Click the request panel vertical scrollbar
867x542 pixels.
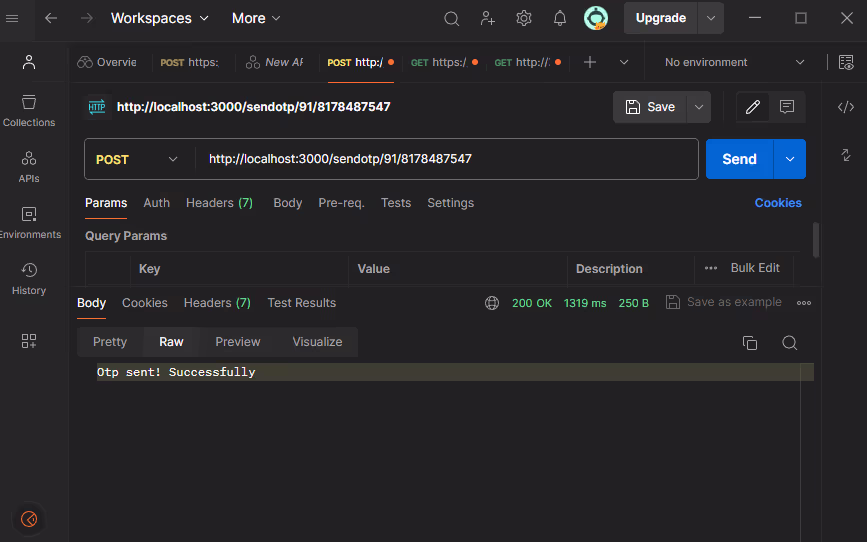(x=816, y=240)
